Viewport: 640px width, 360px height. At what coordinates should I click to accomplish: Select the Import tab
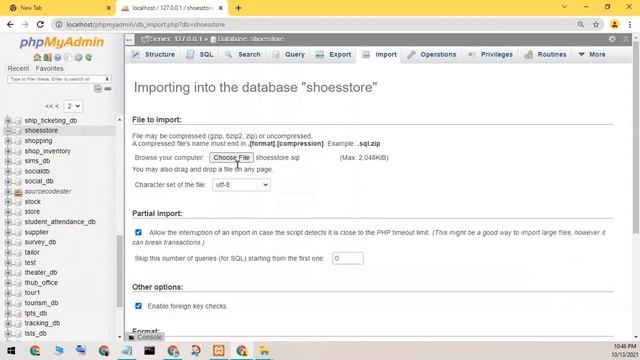379,54
